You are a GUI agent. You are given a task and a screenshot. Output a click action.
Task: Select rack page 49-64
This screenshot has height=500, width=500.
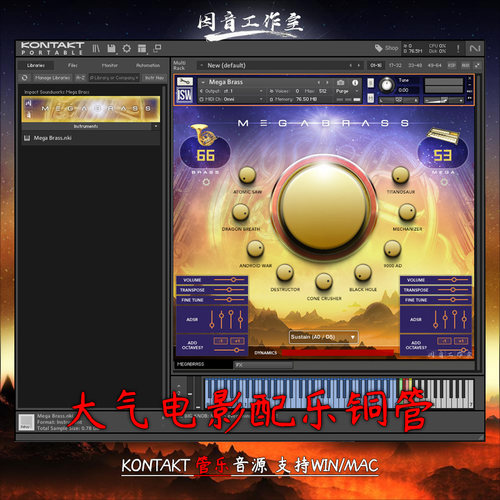point(435,65)
